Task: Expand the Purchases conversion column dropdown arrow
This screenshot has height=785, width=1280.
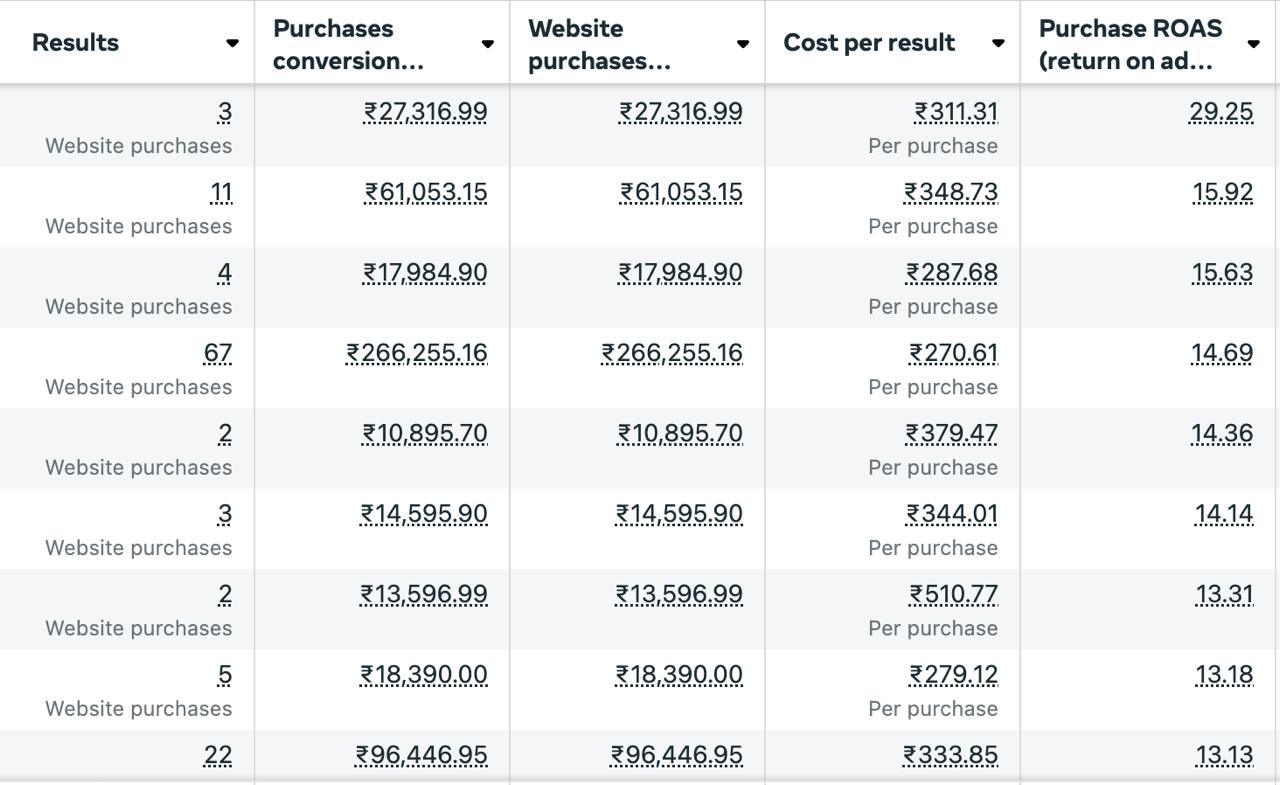Action: tap(487, 43)
